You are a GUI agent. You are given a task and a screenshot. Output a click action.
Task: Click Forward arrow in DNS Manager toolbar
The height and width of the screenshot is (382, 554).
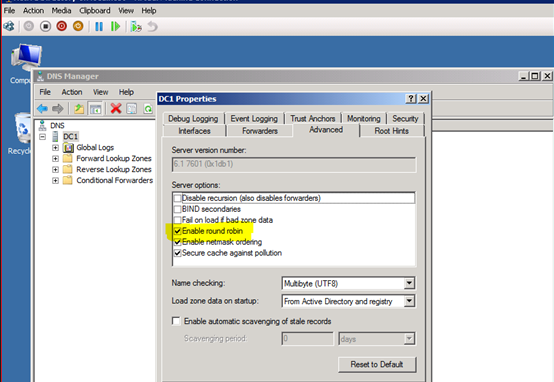58,108
